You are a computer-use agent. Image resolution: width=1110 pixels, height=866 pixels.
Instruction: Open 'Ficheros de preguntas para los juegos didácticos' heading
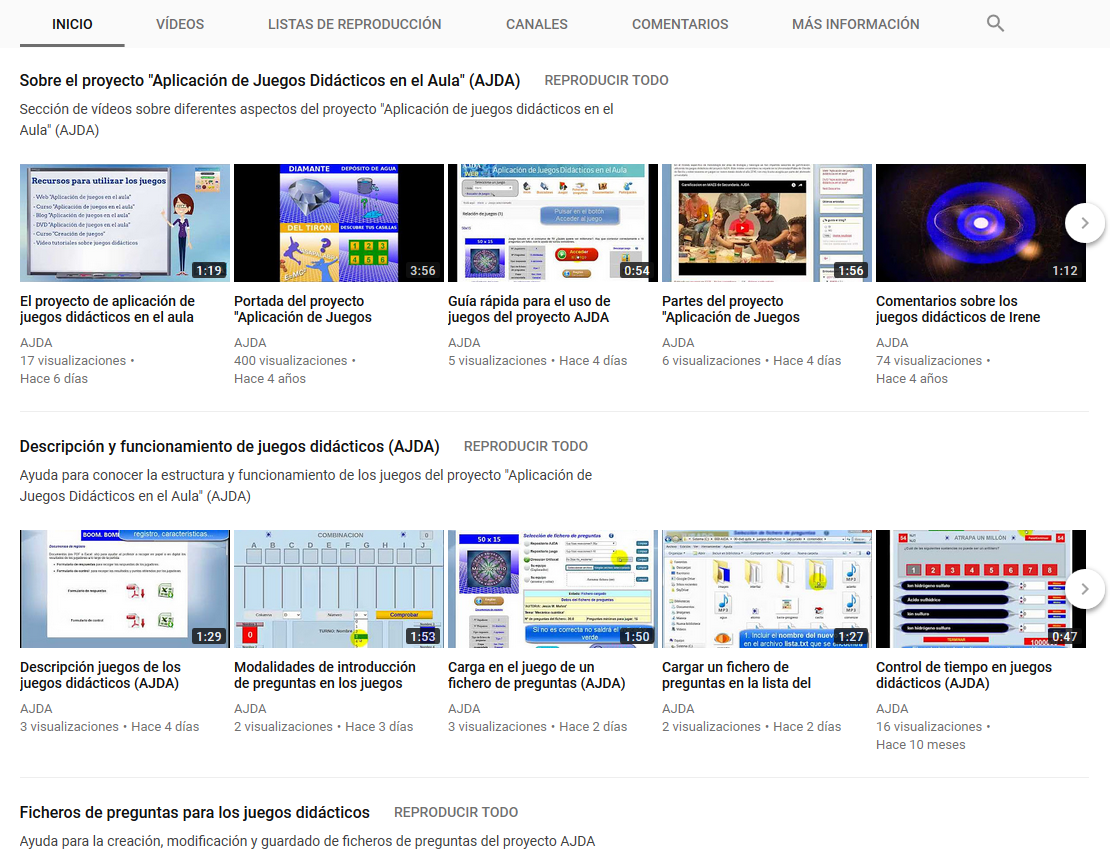[x=195, y=813]
